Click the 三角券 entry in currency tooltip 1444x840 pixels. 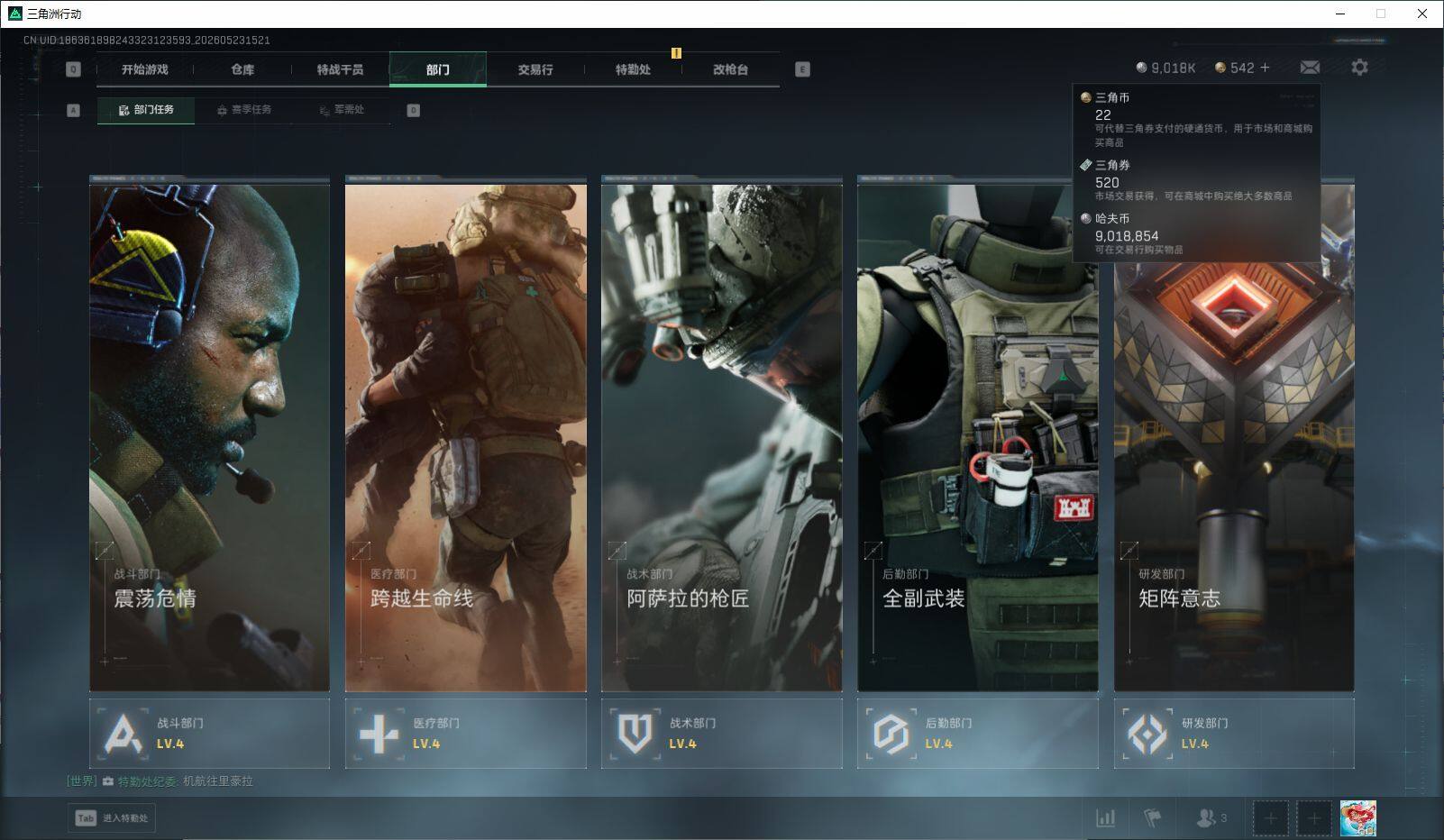click(x=1197, y=180)
